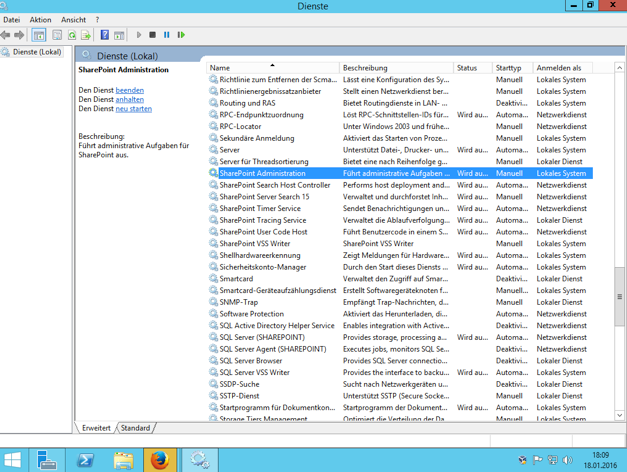Click the Refresh icon in toolbar
Viewport: 627px width, 472px height.
(72, 35)
